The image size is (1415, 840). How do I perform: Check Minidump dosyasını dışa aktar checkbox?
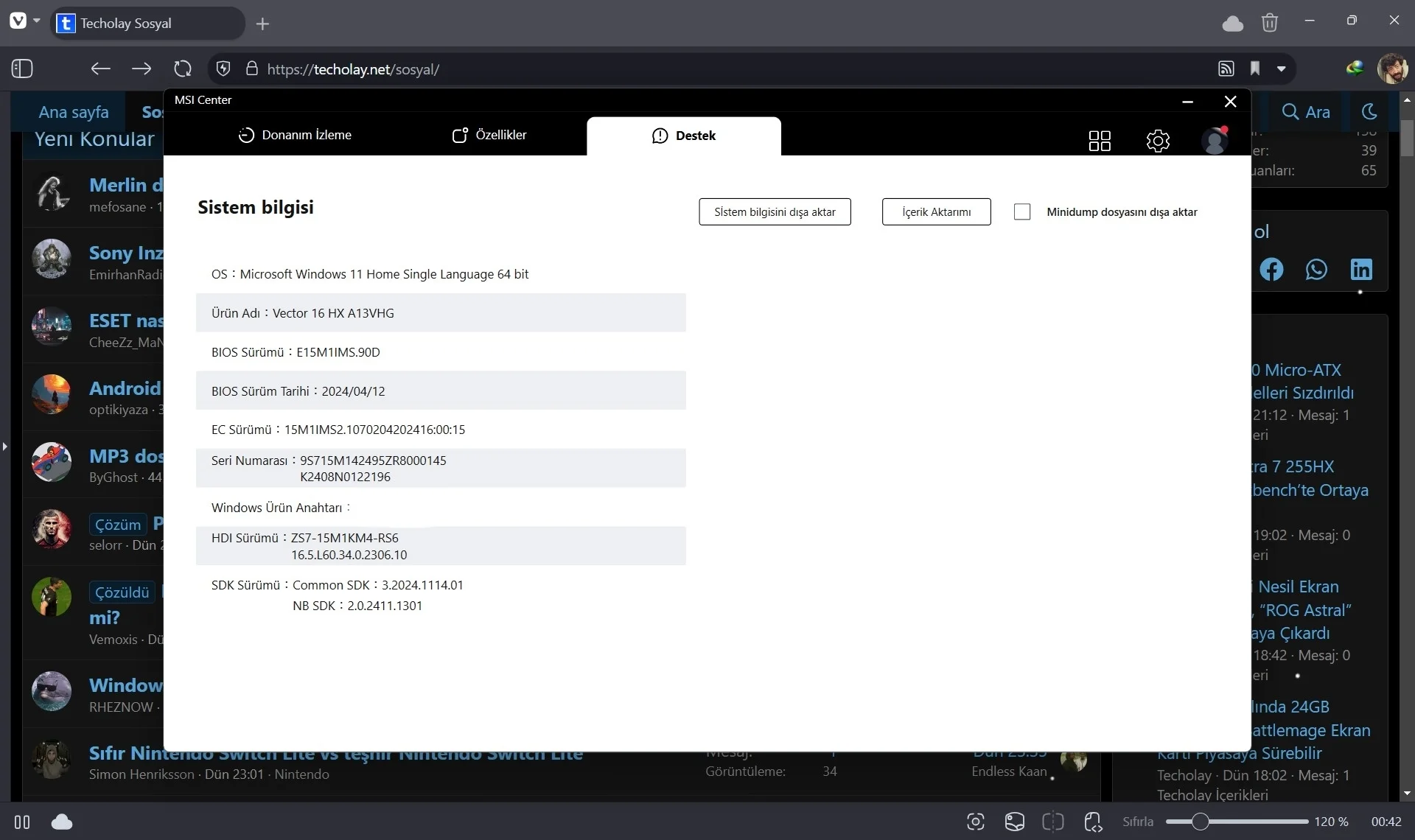click(x=1022, y=211)
